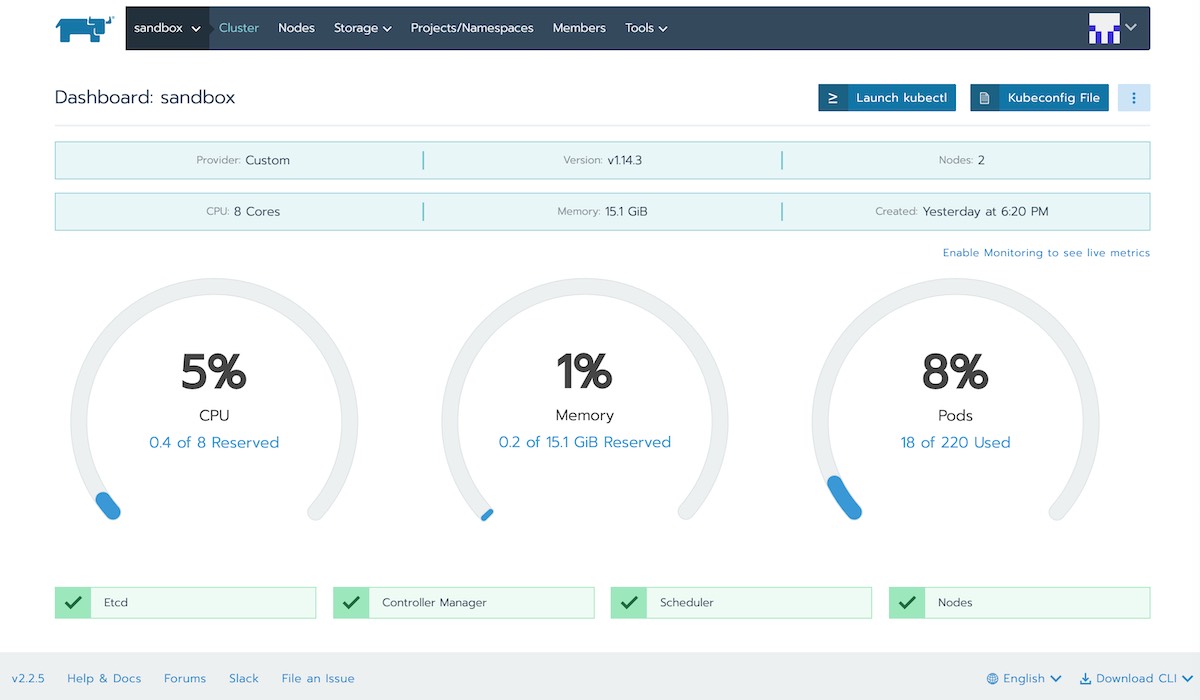The image size is (1200, 700).
Task: Click the Controller Manager checkmark status
Action: (351, 603)
